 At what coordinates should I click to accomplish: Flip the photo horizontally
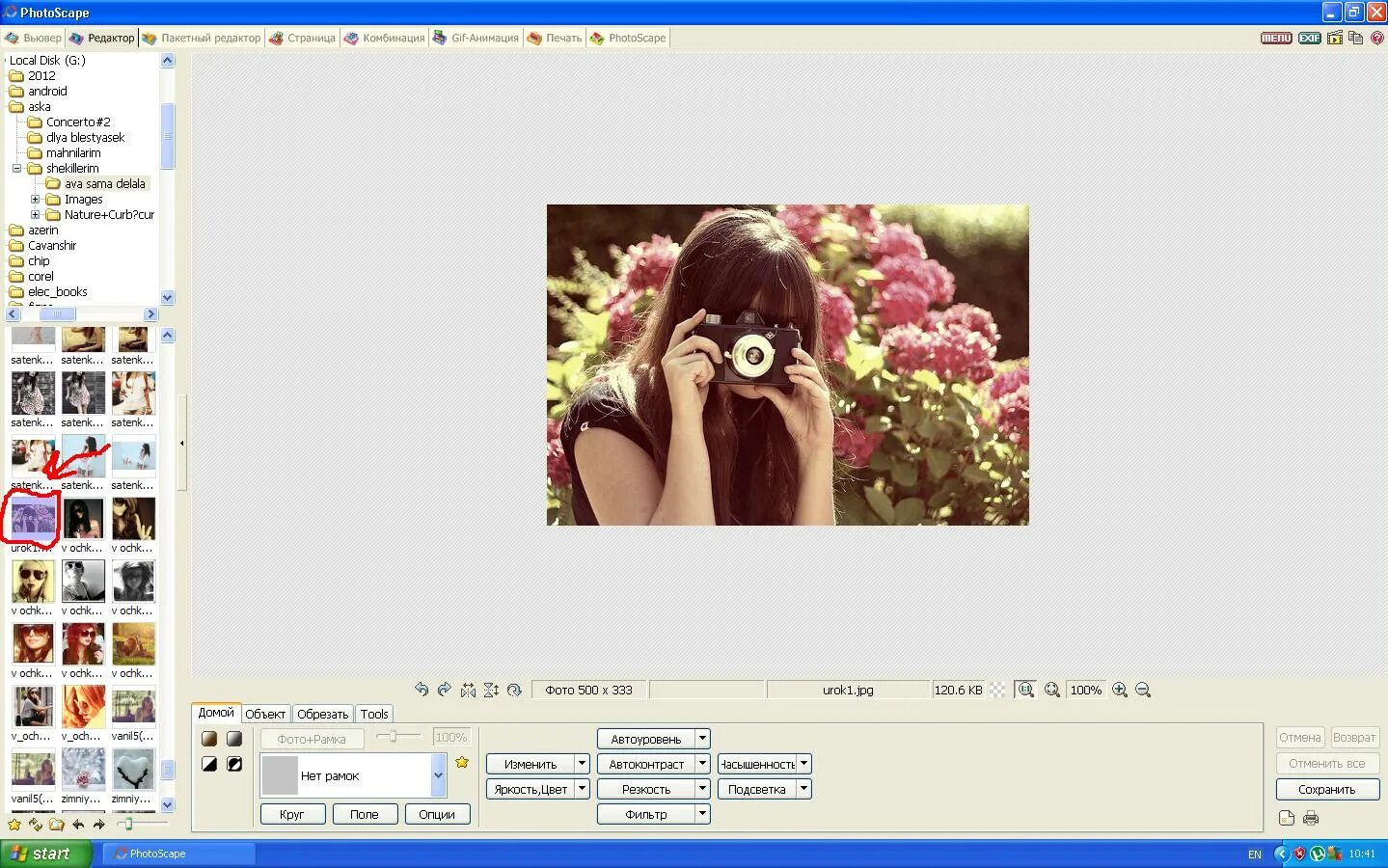coord(468,690)
